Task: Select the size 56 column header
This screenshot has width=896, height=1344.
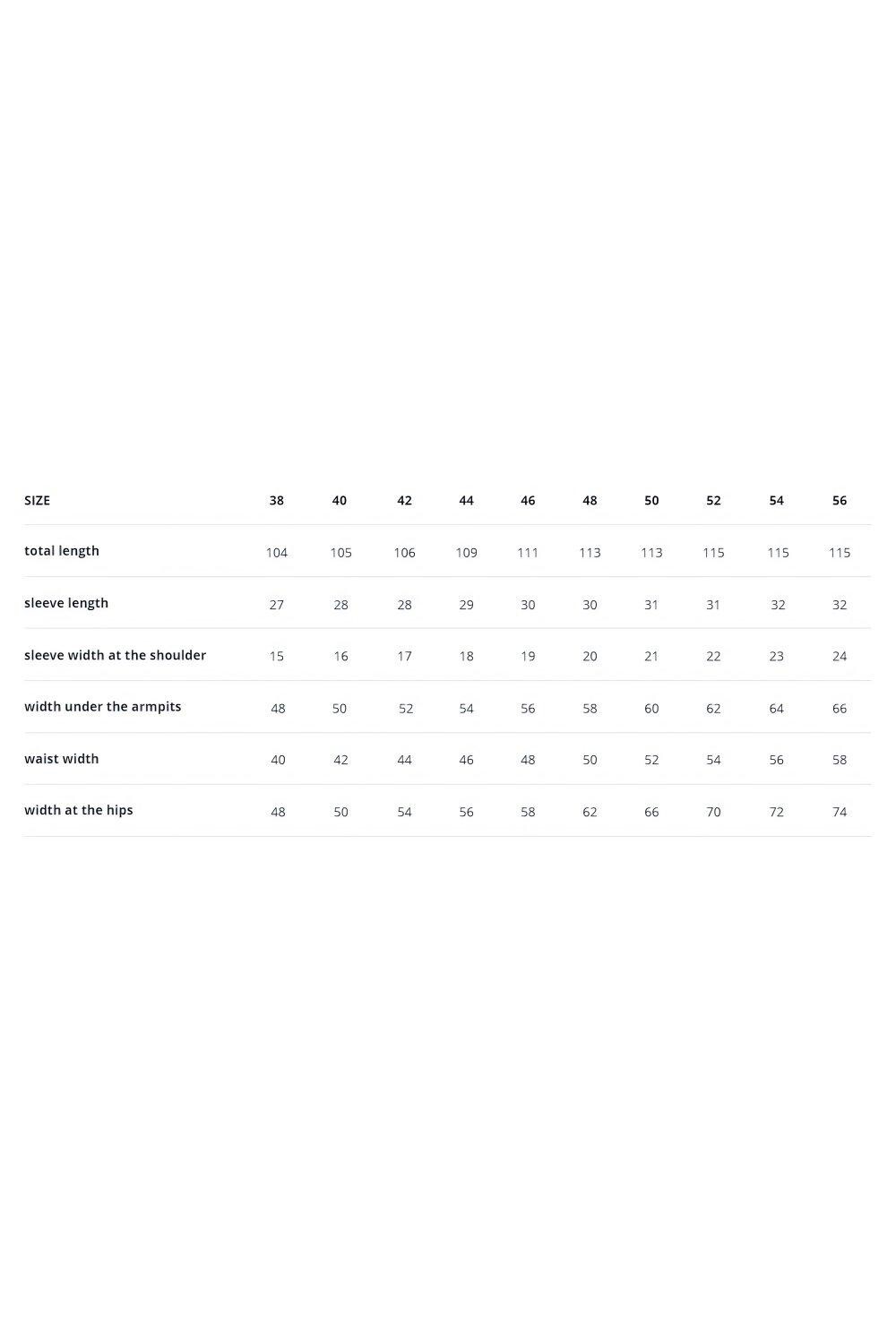Action: click(840, 501)
